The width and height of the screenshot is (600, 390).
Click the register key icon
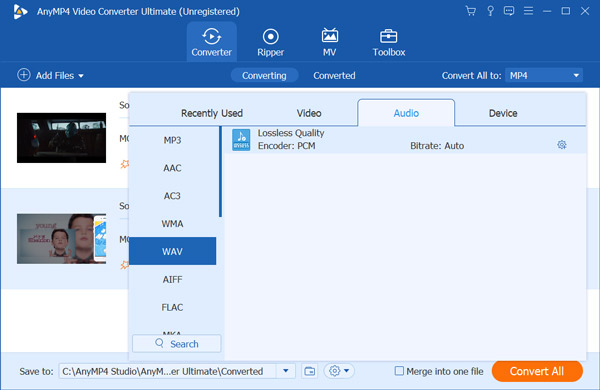pyautogui.click(x=490, y=11)
